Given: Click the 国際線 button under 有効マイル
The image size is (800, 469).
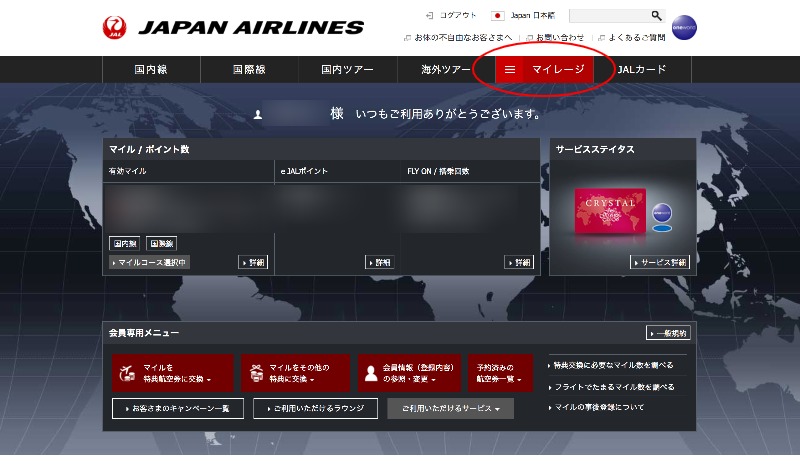Looking at the screenshot, I should click(162, 243).
